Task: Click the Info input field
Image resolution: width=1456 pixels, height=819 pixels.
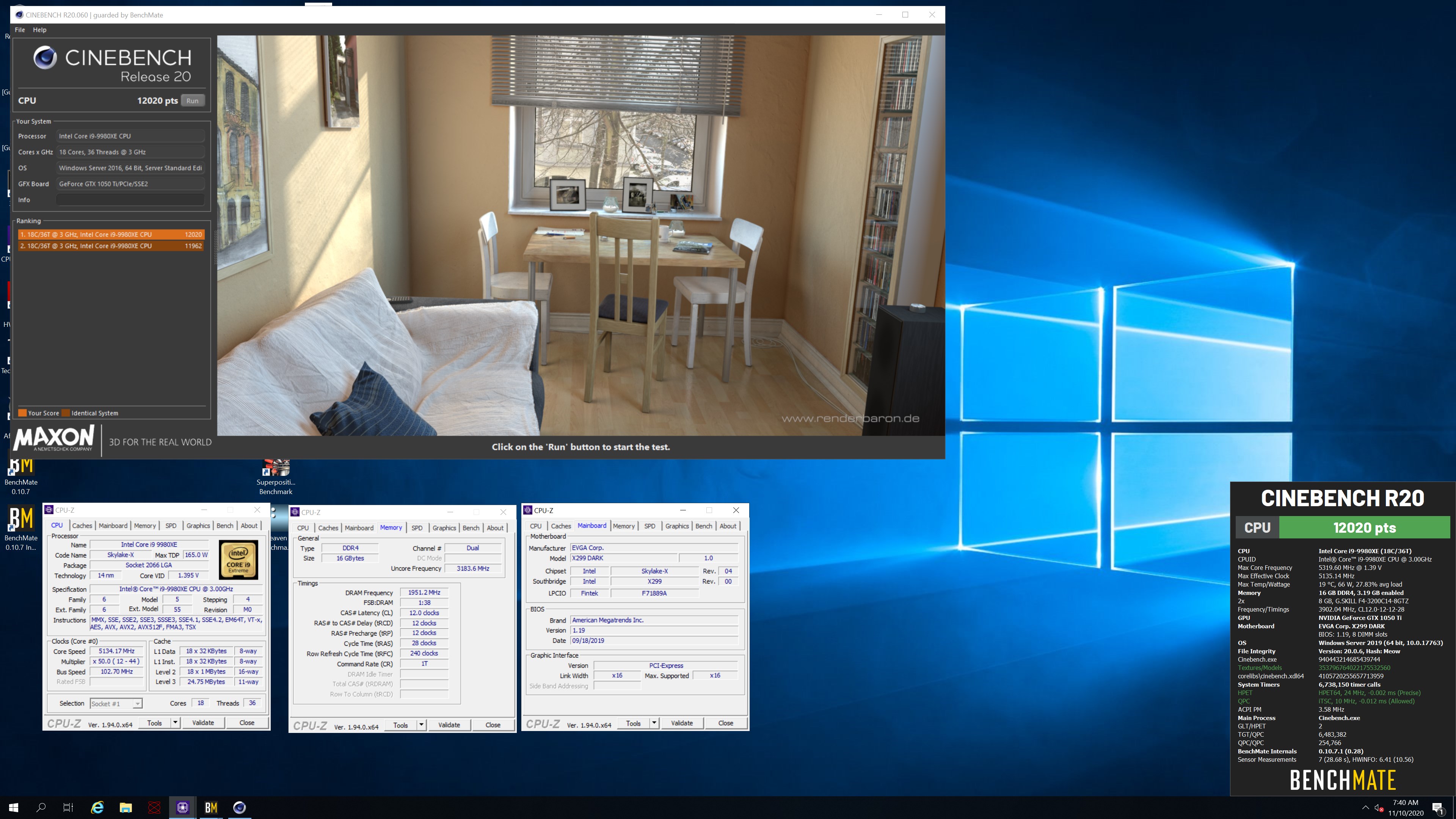Action: coord(130,199)
